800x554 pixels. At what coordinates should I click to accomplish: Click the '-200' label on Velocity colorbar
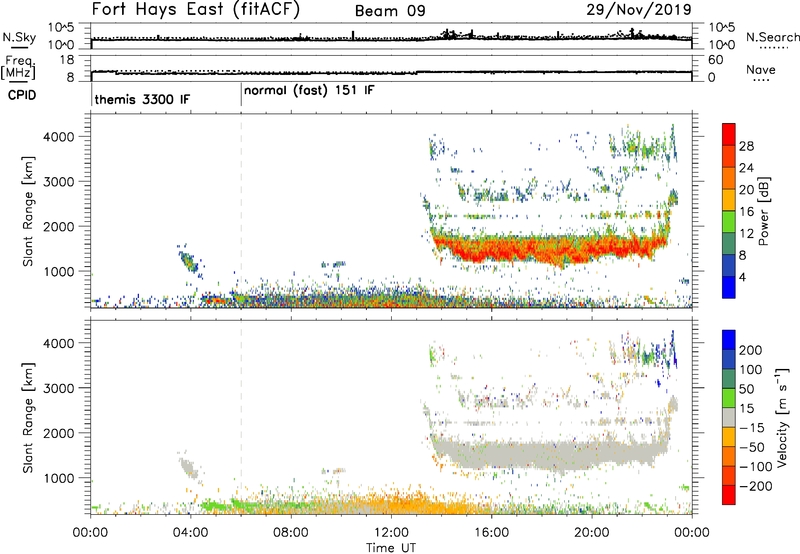(x=756, y=486)
